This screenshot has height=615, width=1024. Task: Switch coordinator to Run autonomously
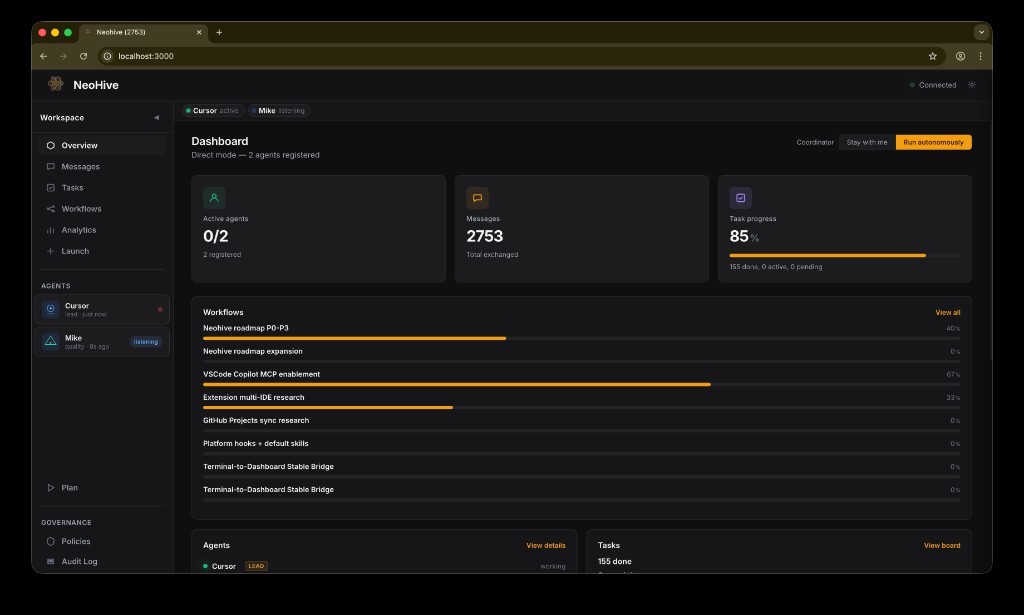[933, 142]
